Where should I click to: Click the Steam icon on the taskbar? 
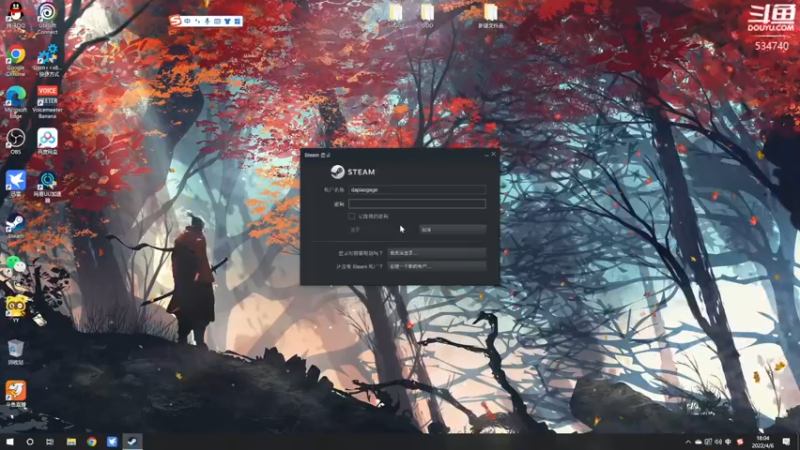pyautogui.click(x=132, y=442)
